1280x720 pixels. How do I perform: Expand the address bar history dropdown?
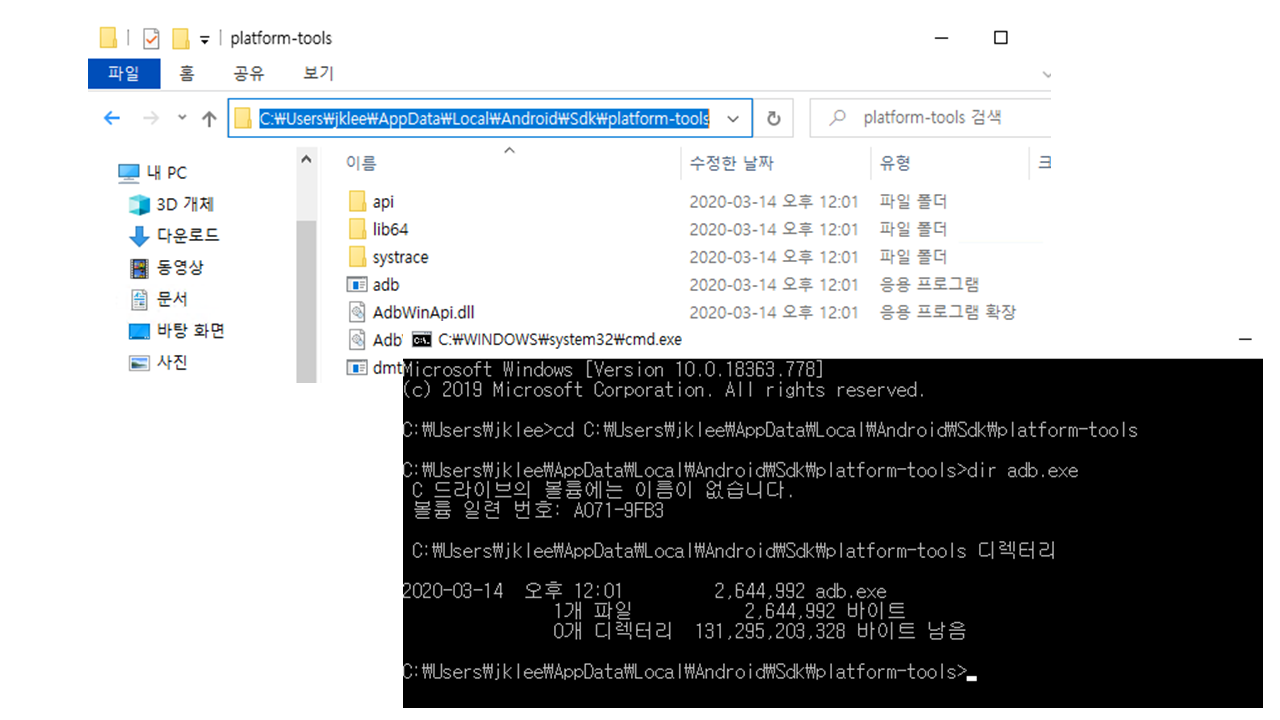click(x=734, y=119)
